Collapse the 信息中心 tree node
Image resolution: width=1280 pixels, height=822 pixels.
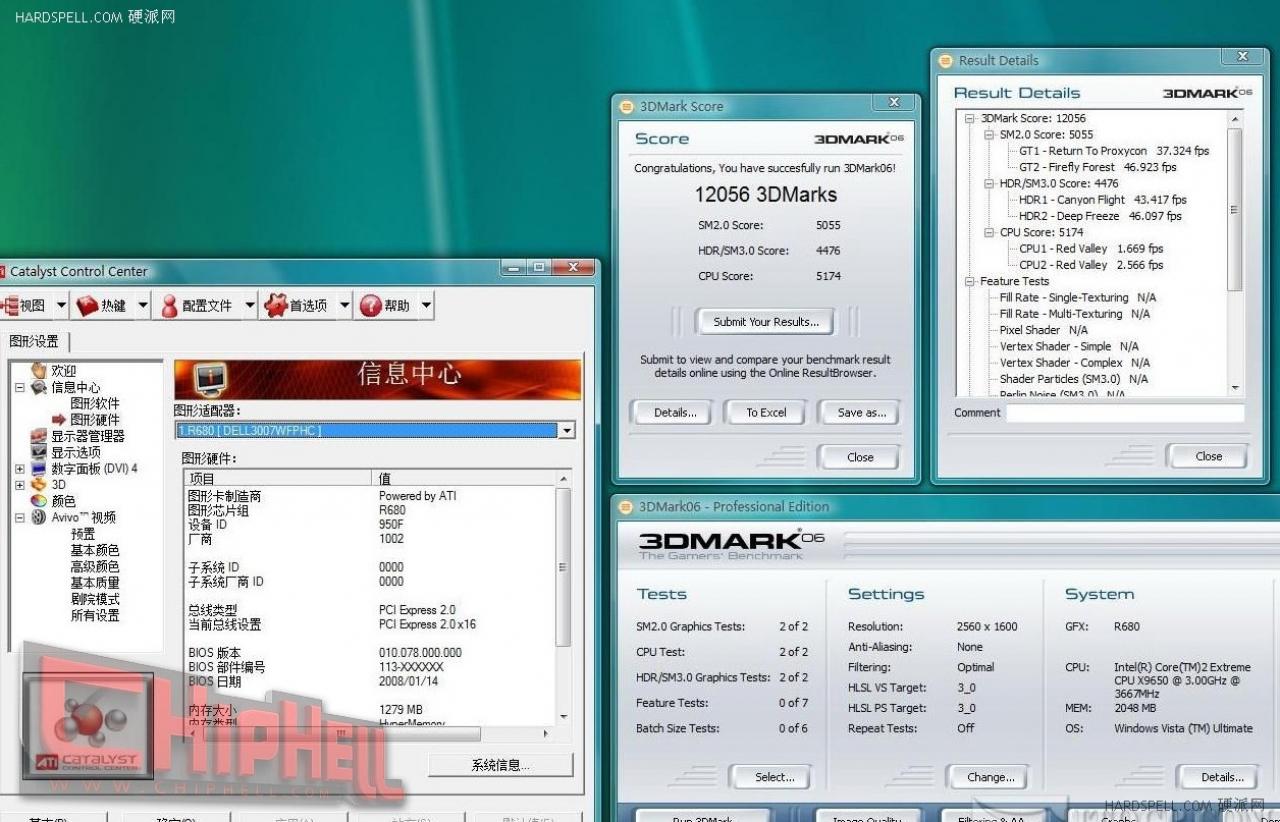(19, 387)
